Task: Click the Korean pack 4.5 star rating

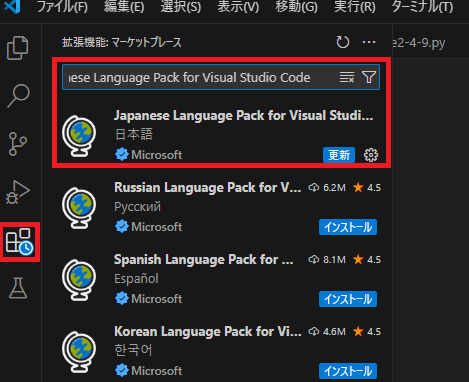Action: coord(367,332)
